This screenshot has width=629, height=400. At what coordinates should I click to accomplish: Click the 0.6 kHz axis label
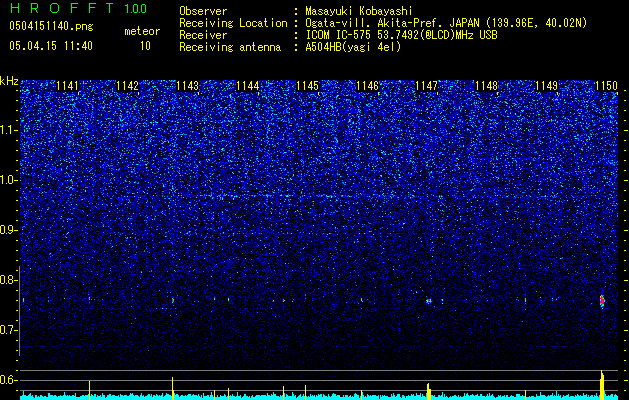[8, 380]
